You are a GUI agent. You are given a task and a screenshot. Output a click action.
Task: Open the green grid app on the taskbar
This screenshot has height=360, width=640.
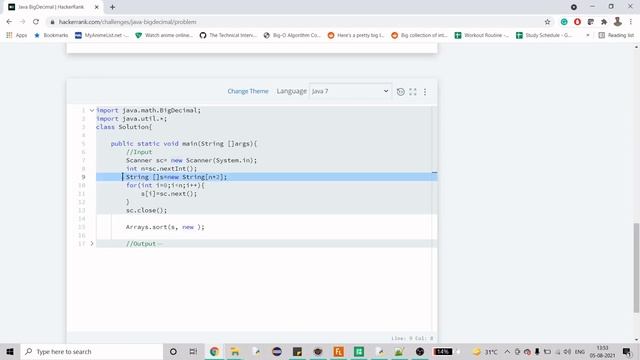(x=359, y=351)
